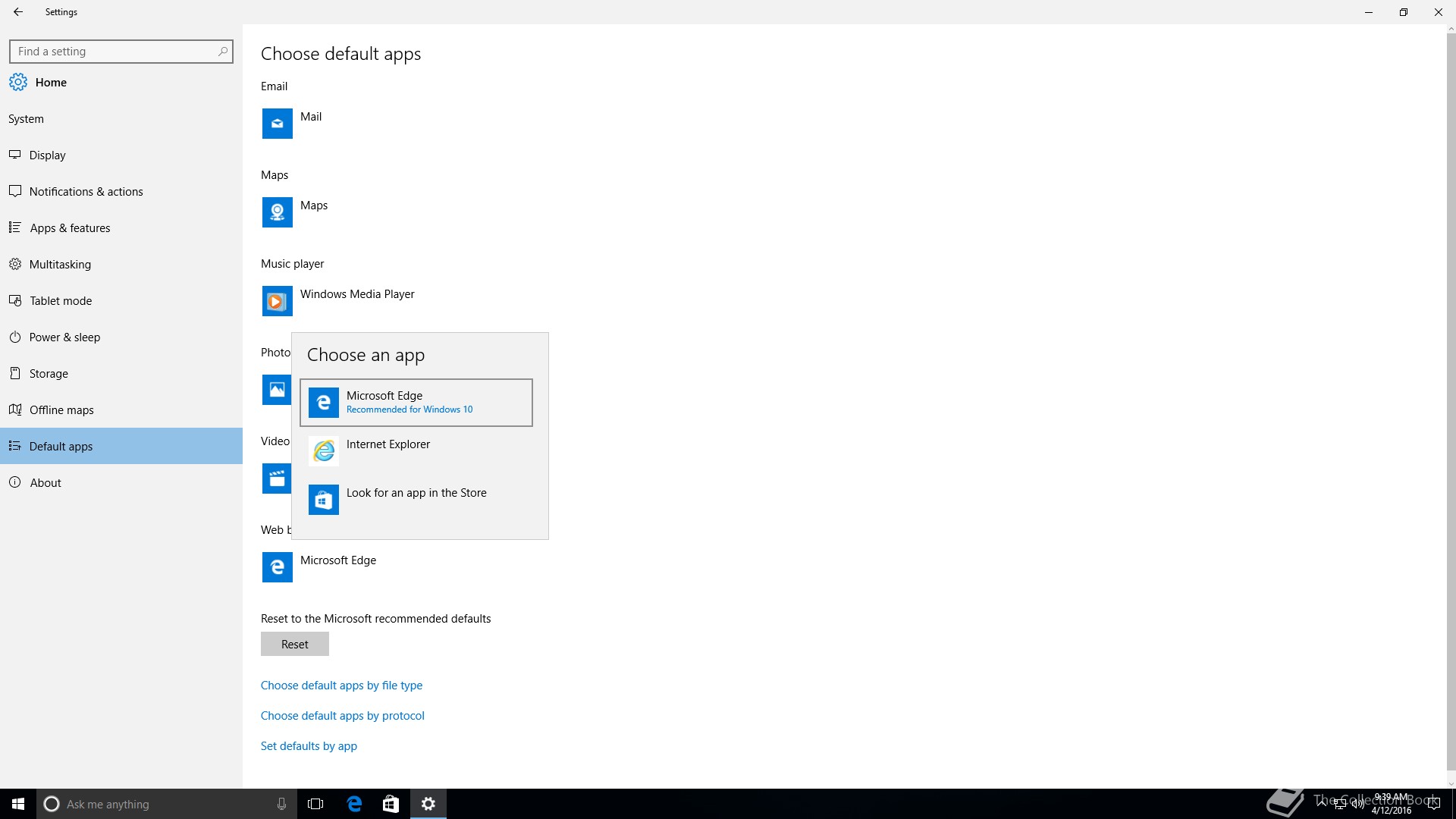Click the Maps app icon
Viewport: 1456px width, 819px height.
(x=277, y=212)
